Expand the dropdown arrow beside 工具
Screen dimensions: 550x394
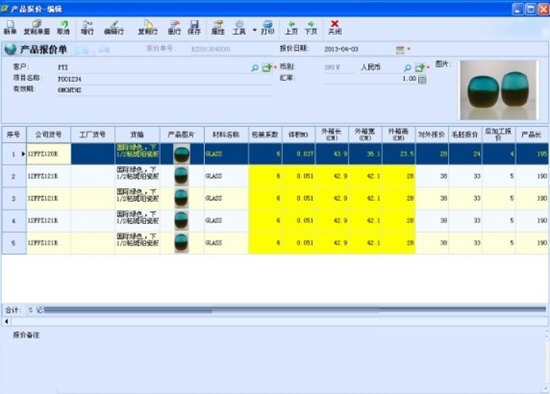[x=255, y=30]
